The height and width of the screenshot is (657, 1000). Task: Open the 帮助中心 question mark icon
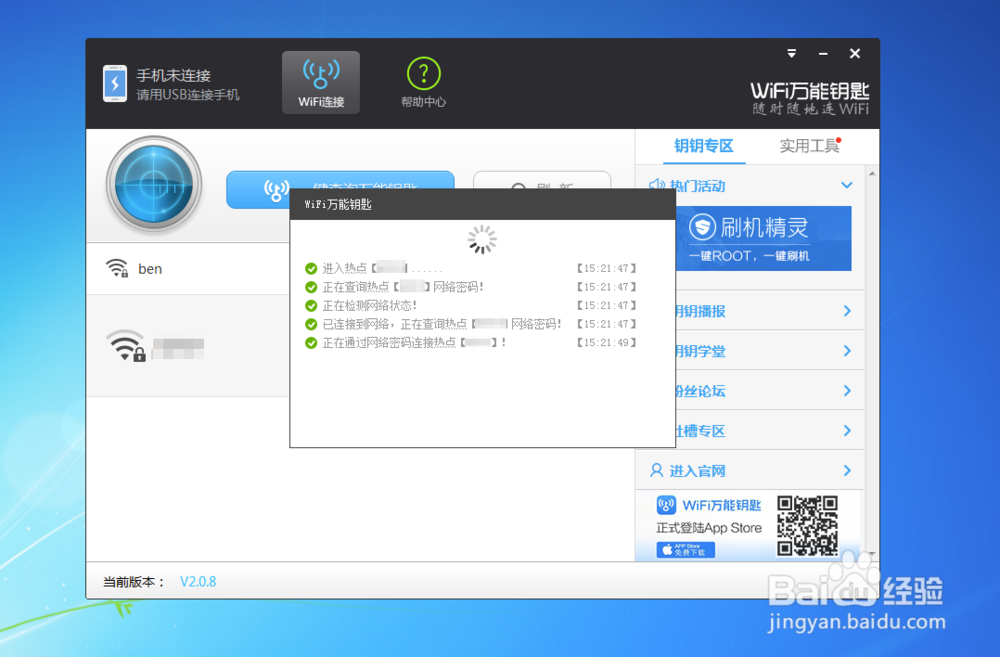pyautogui.click(x=423, y=74)
